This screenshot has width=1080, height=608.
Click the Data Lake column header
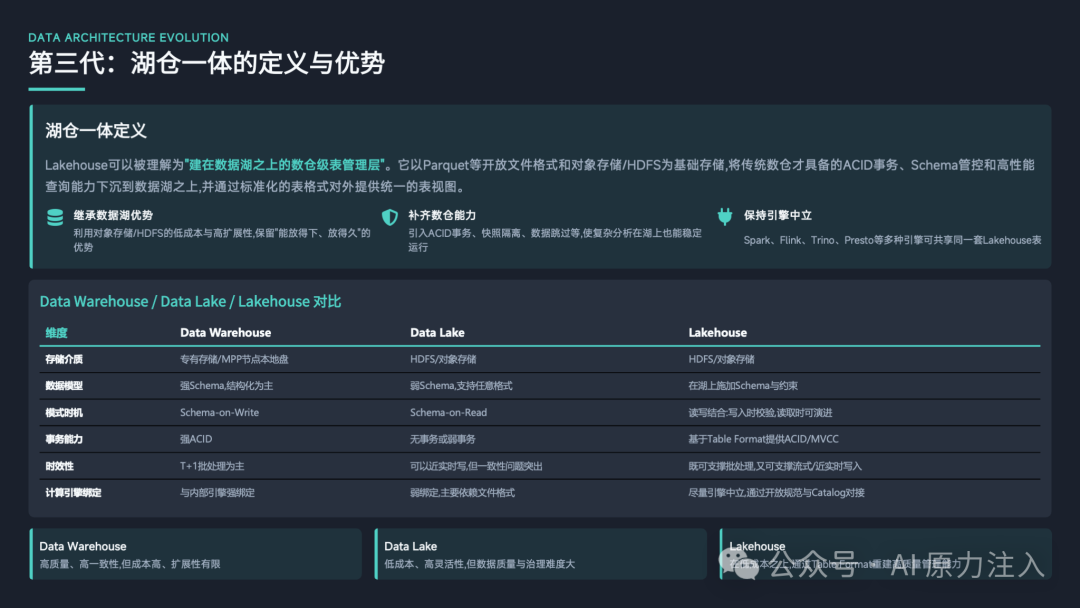tap(437, 333)
